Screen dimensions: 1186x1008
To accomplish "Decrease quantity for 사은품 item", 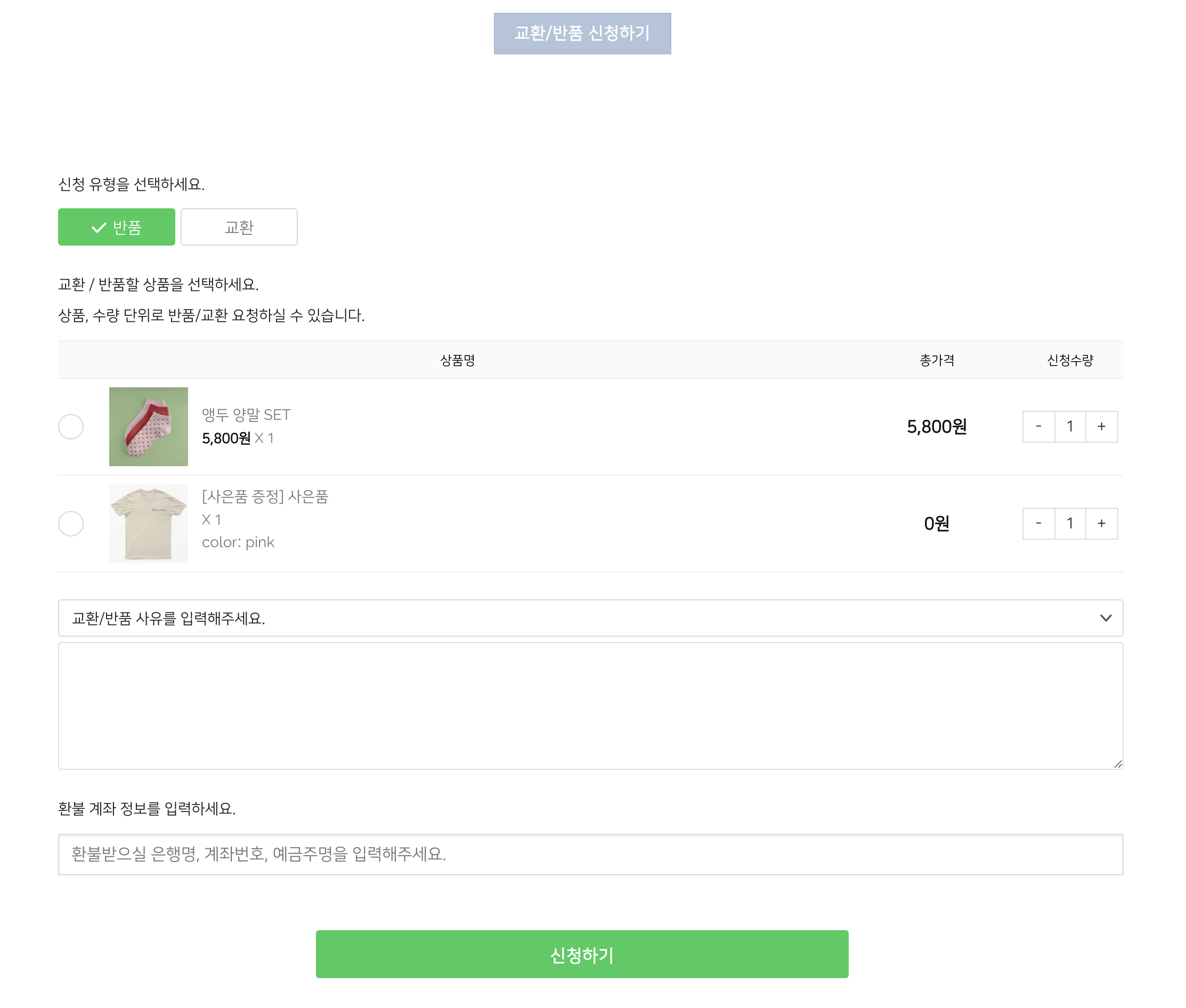I will pos(1038,523).
